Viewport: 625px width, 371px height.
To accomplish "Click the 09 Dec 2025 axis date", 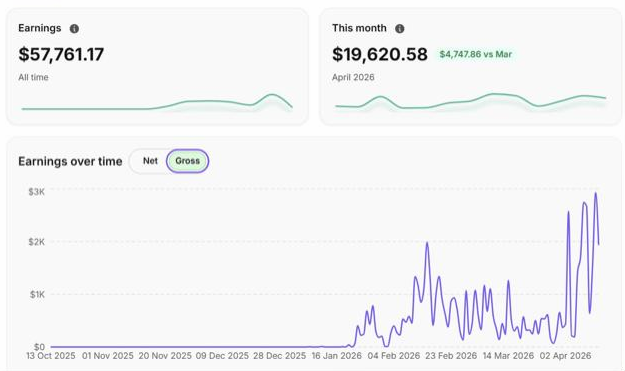I will click(222, 356).
